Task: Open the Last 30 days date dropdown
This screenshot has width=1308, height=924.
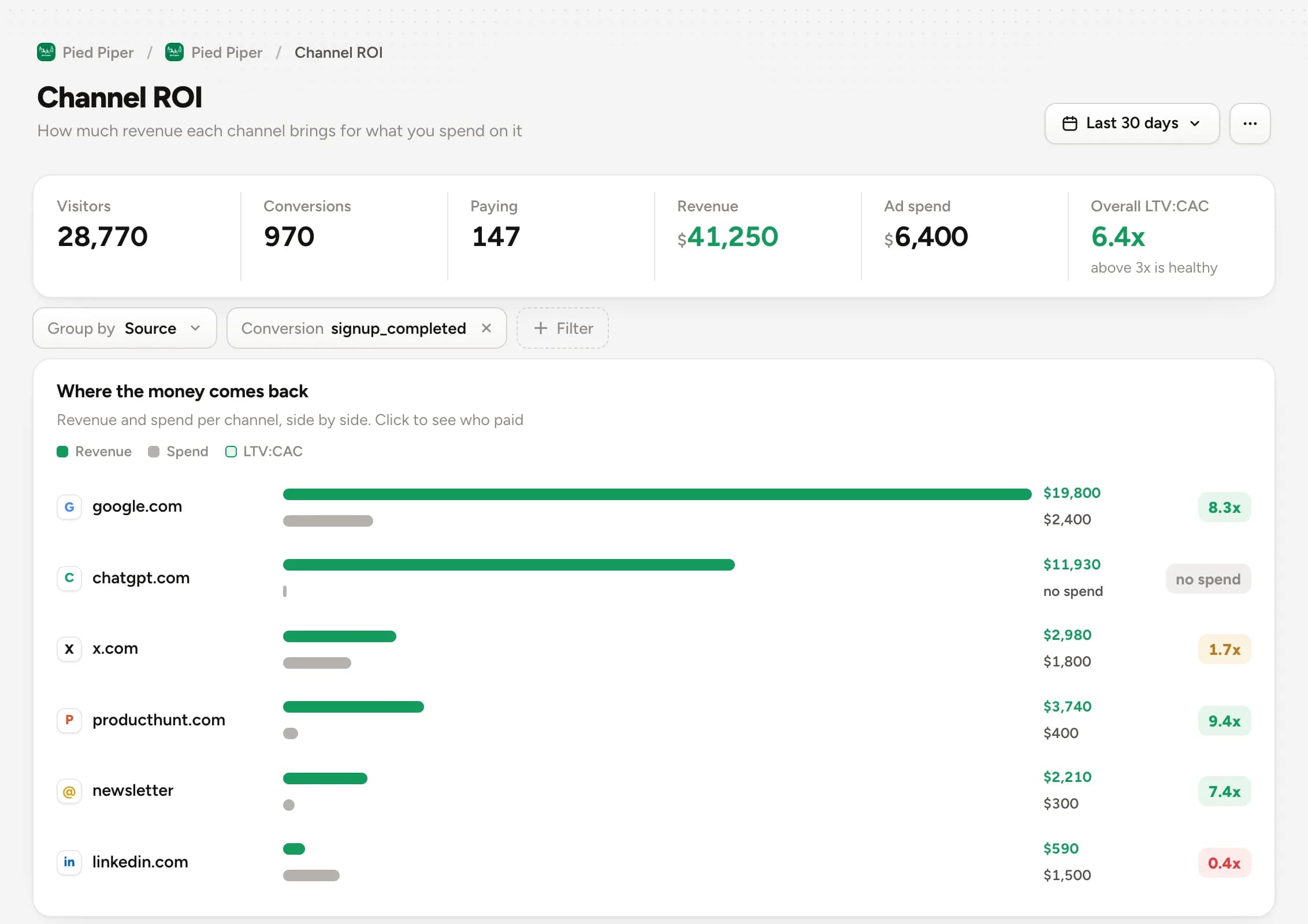Action: pyautogui.click(x=1132, y=124)
